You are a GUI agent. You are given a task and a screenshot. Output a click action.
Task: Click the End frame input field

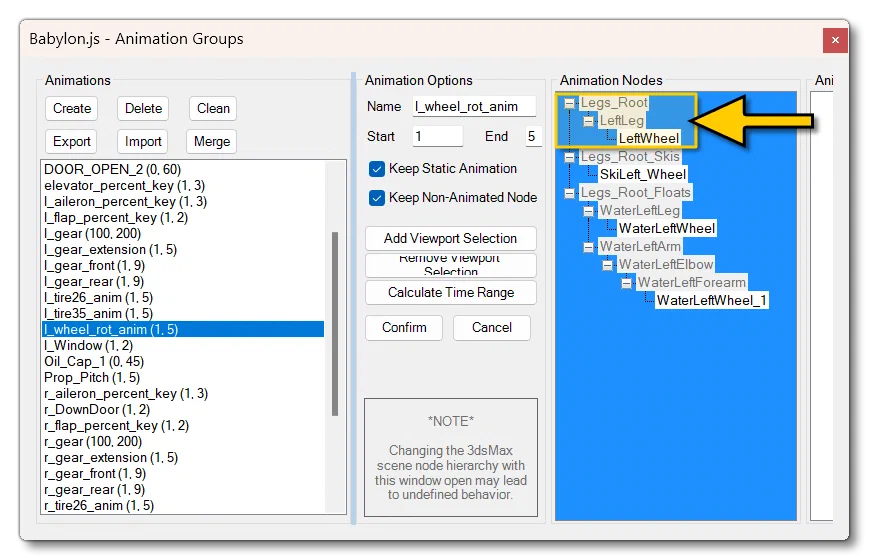[x=533, y=136]
